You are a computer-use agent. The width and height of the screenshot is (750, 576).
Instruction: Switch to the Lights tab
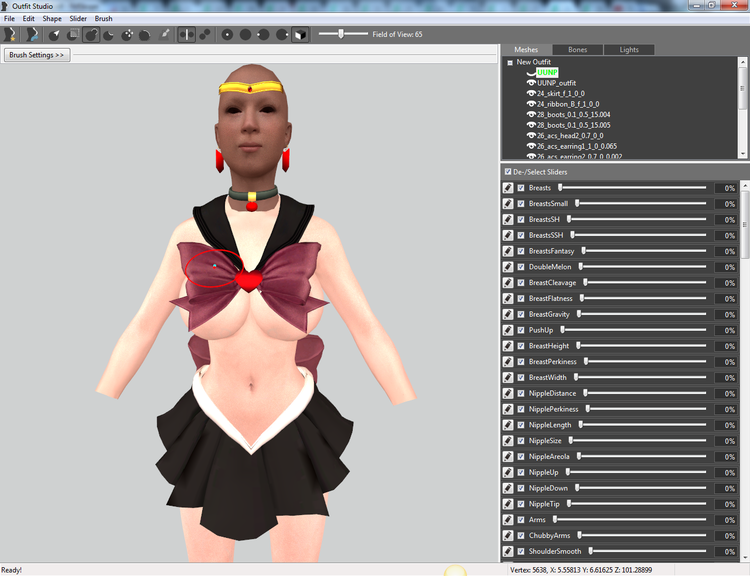click(x=629, y=50)
